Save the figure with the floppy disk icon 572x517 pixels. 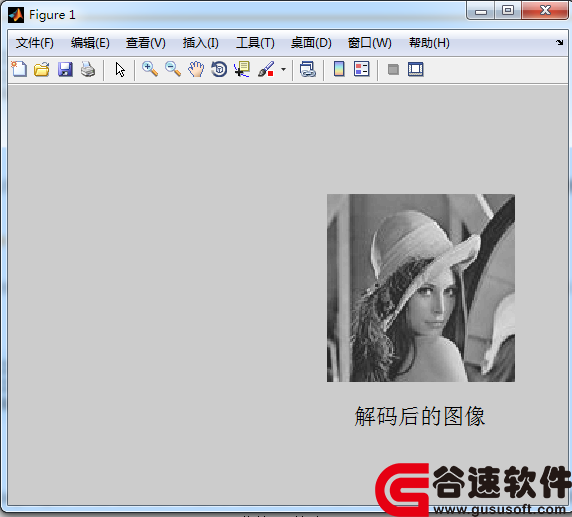tap(65, 69)
